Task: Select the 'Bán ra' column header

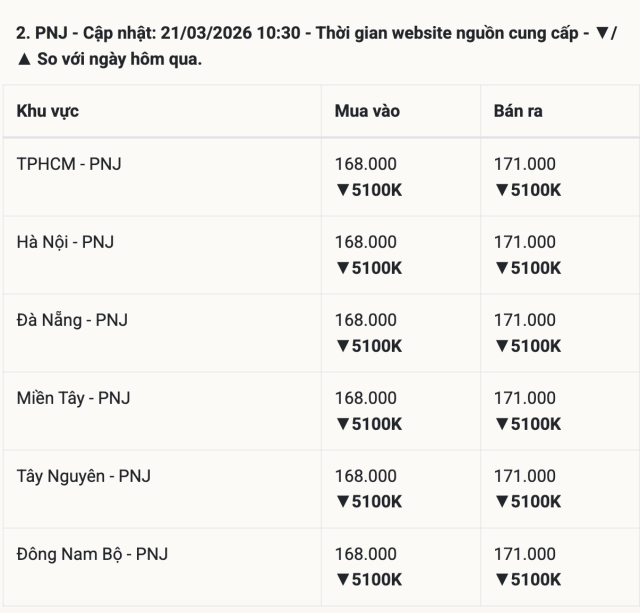Action: click(518, 111)
